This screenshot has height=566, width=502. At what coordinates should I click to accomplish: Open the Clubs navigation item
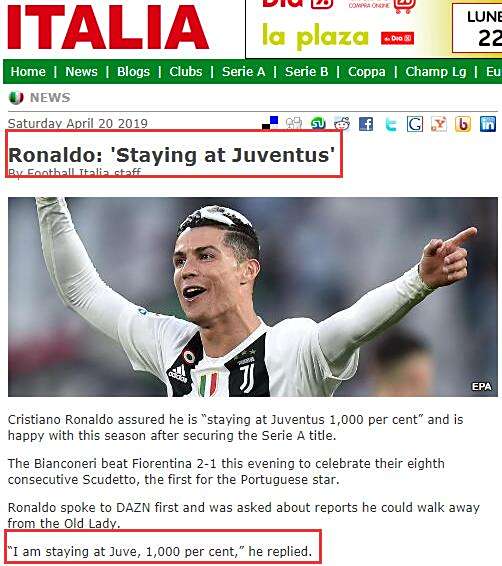point(185,71)
